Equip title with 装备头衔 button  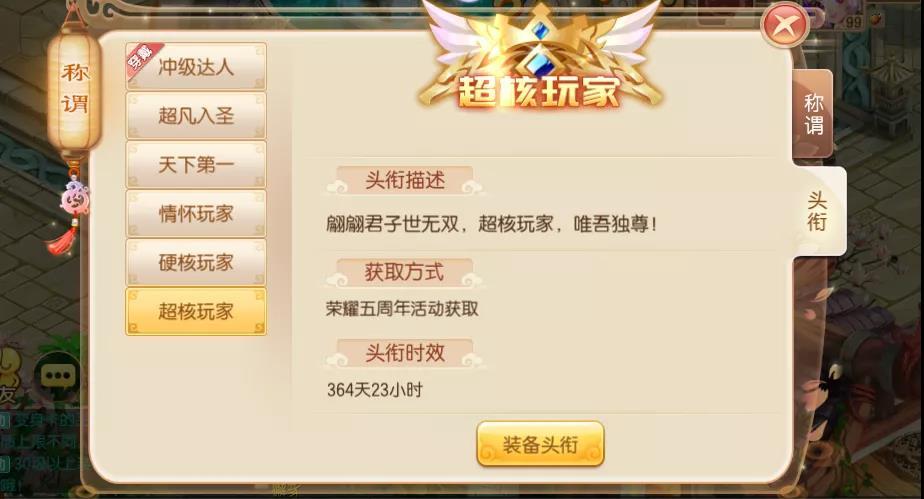tap(540, 444)
